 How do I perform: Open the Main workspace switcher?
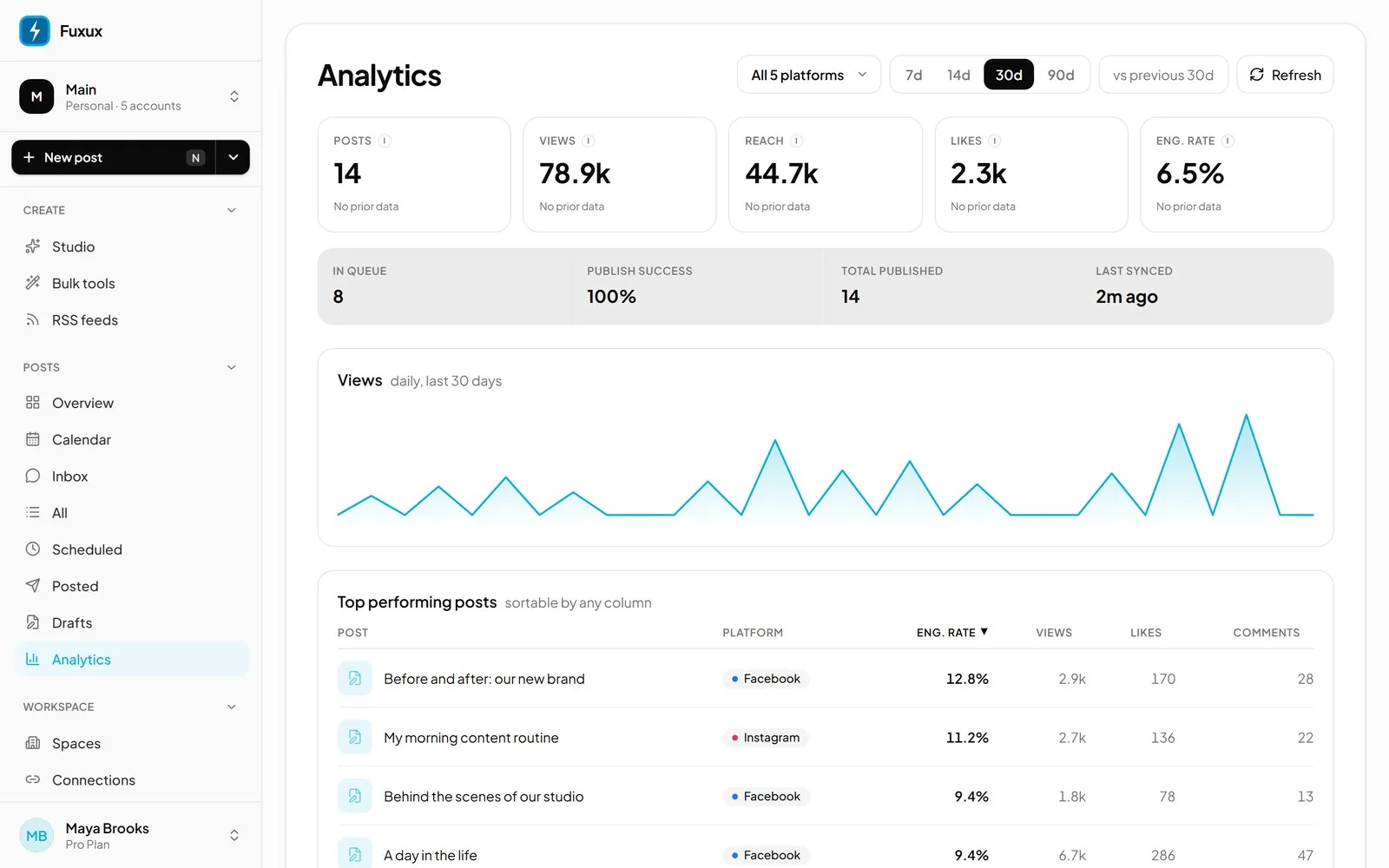130,96
